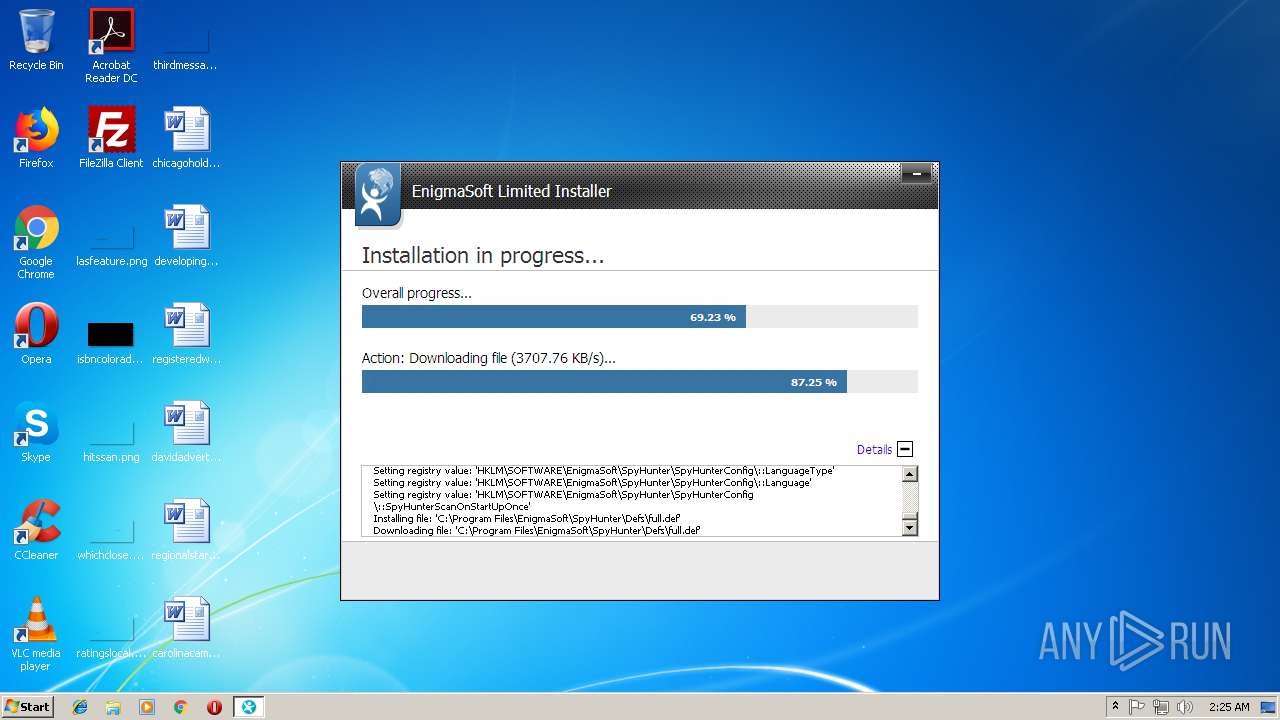Open the Windows Start menu
The height and width of the screenshot is (720, 1280).
click(27, 706)
